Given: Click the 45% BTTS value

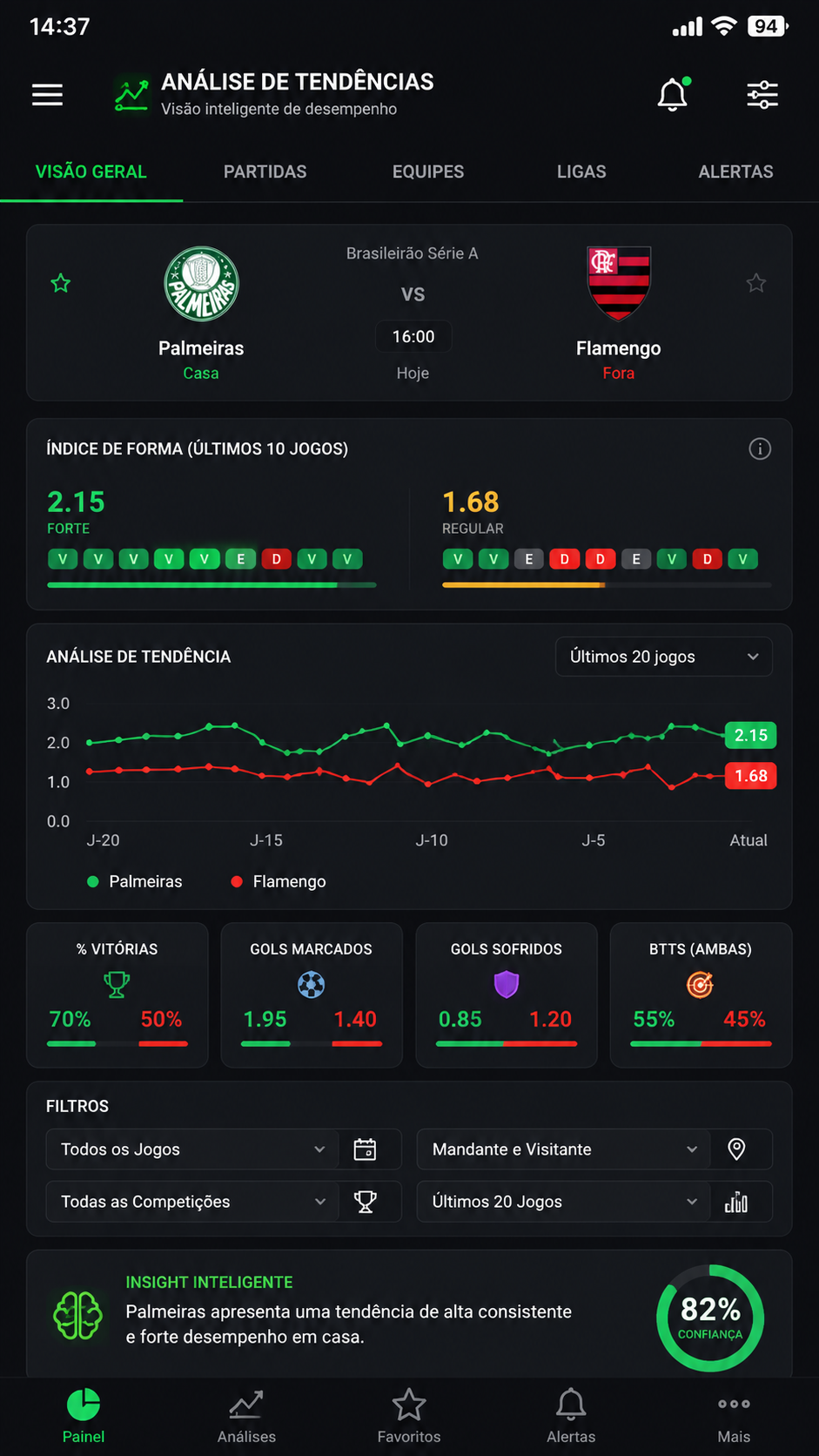Looking at the screenshot, I should pos(745,1019).
